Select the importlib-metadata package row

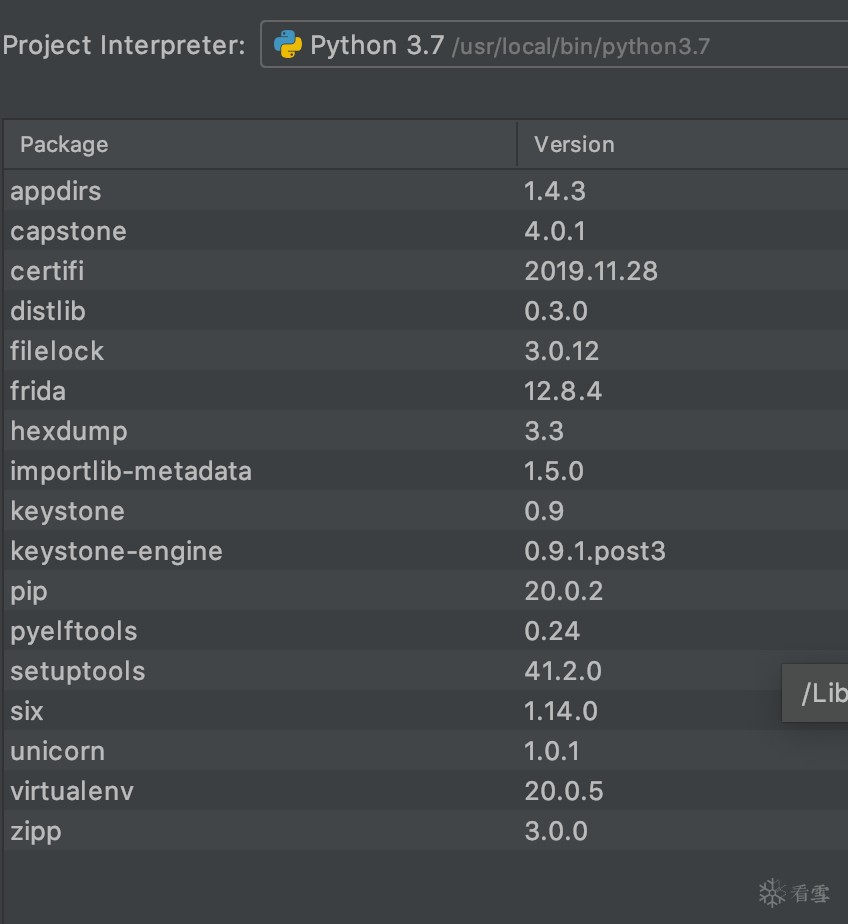[x=131, y=471]
